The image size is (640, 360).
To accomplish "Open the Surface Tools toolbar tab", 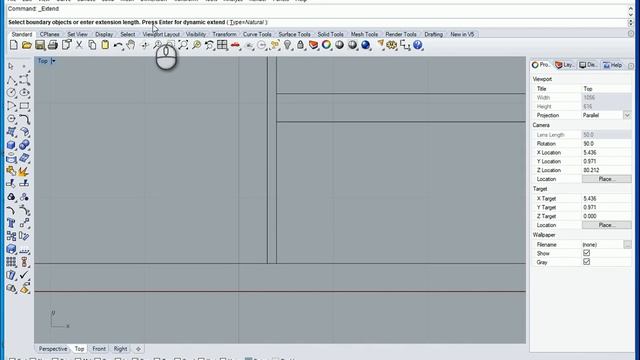I will [x=294, y=34].
